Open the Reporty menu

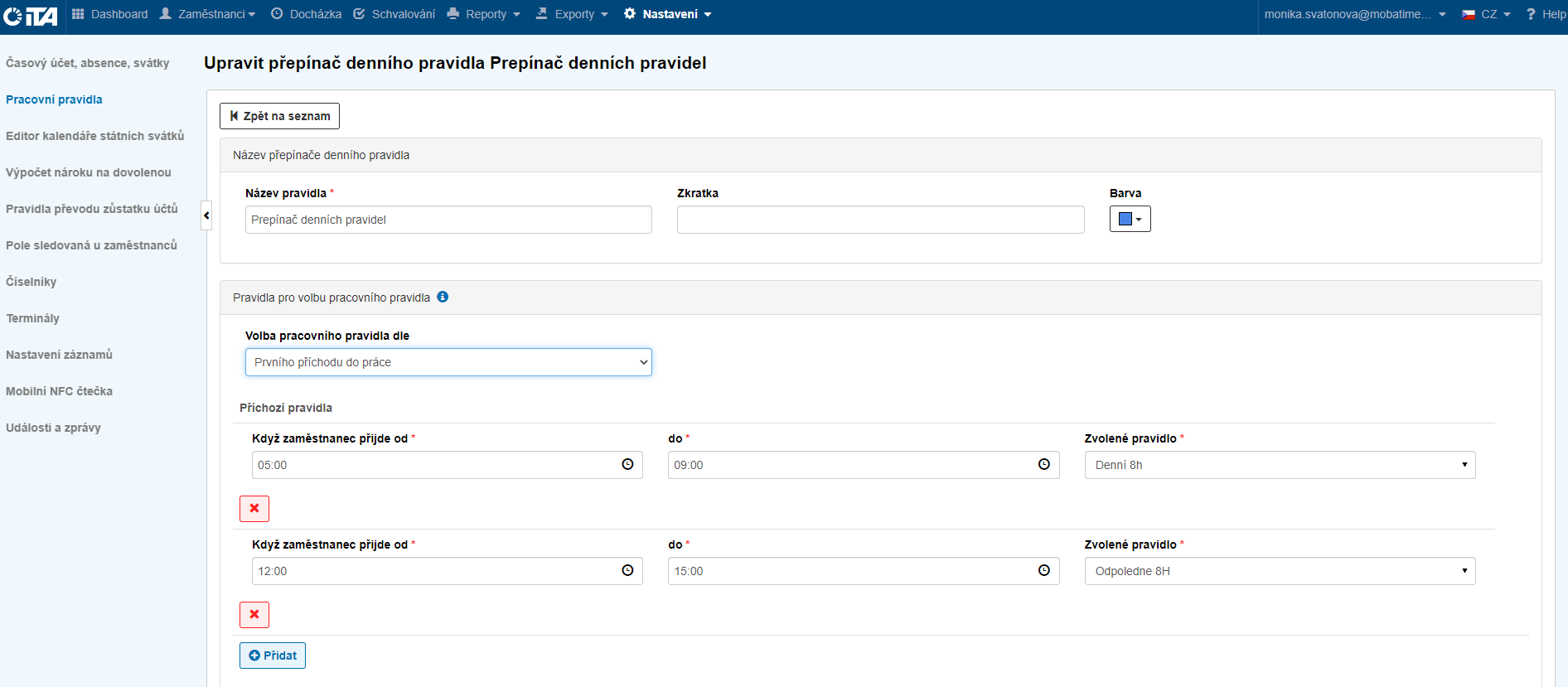(x=484, y=14)
